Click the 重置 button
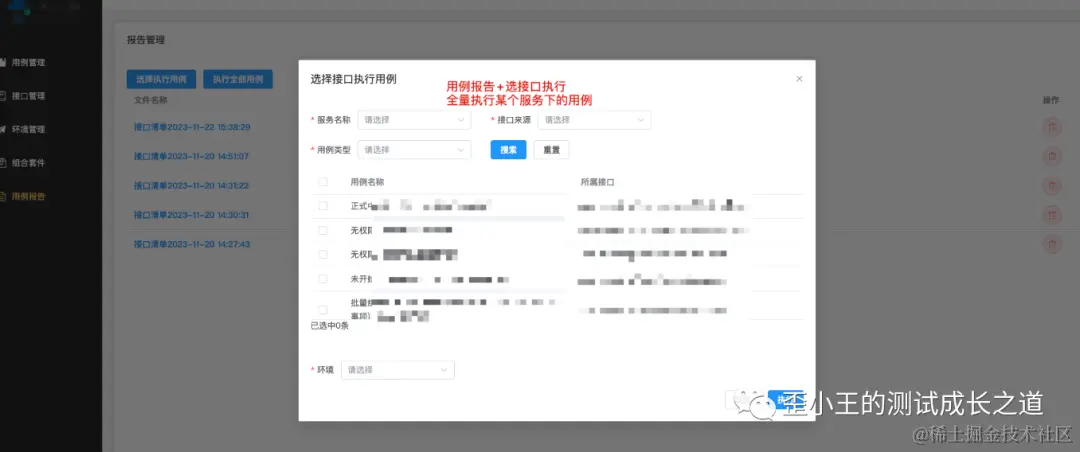1080x452 pixels. coord(551,150)
